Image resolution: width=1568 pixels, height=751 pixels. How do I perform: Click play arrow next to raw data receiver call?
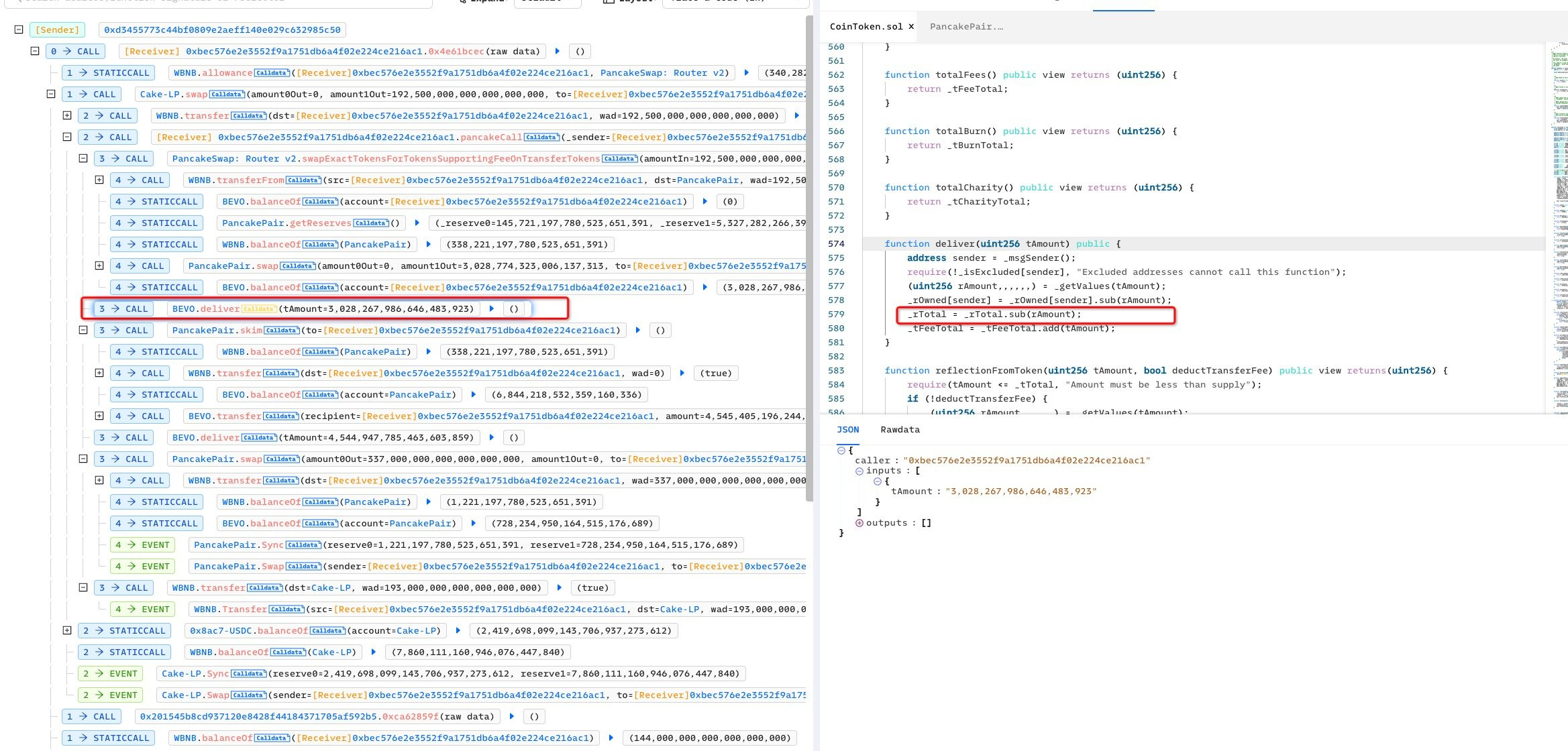(x=558, y=52)
